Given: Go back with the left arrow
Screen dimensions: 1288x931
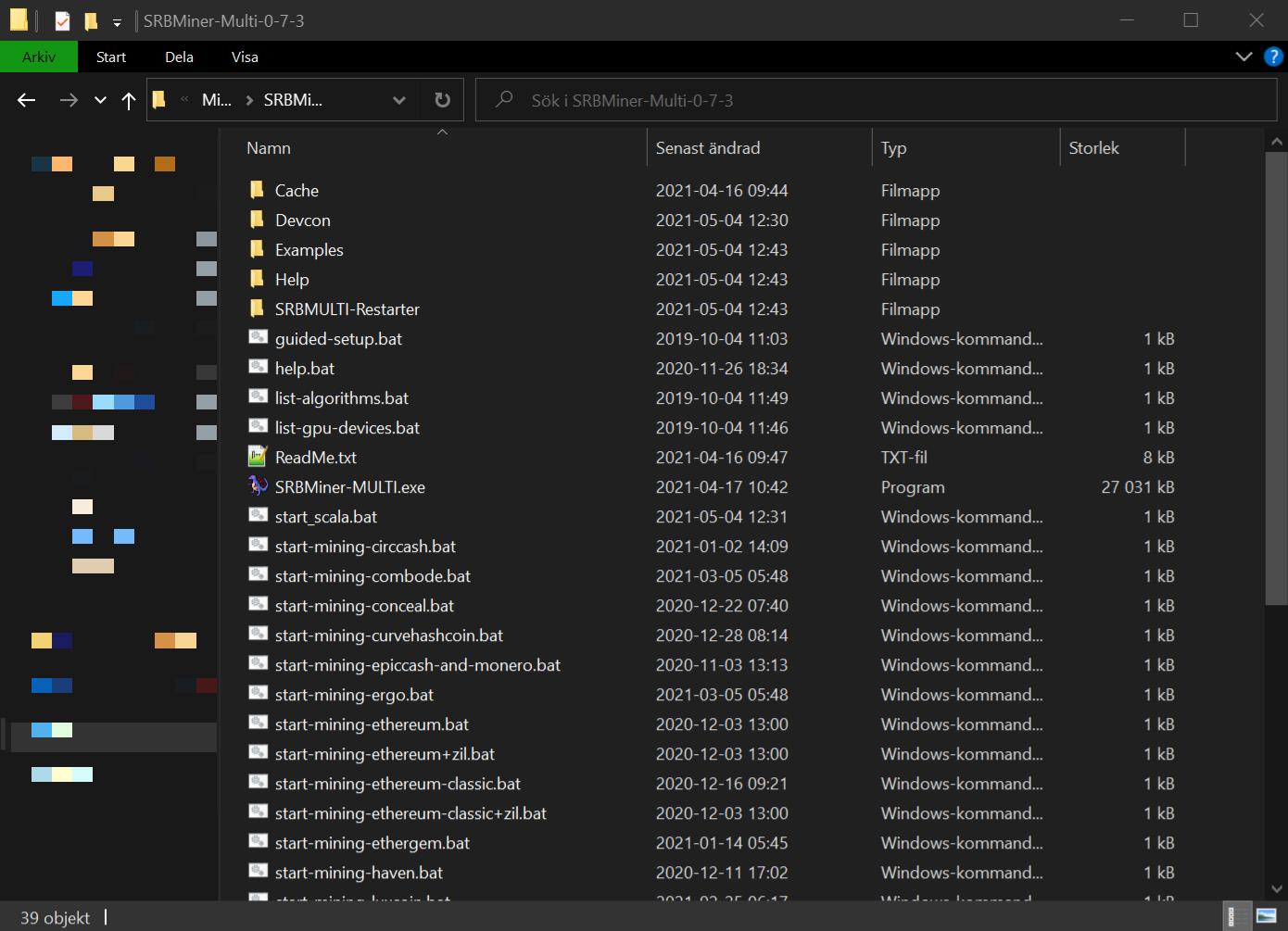Looking at the screenshot, I should 27,100.
